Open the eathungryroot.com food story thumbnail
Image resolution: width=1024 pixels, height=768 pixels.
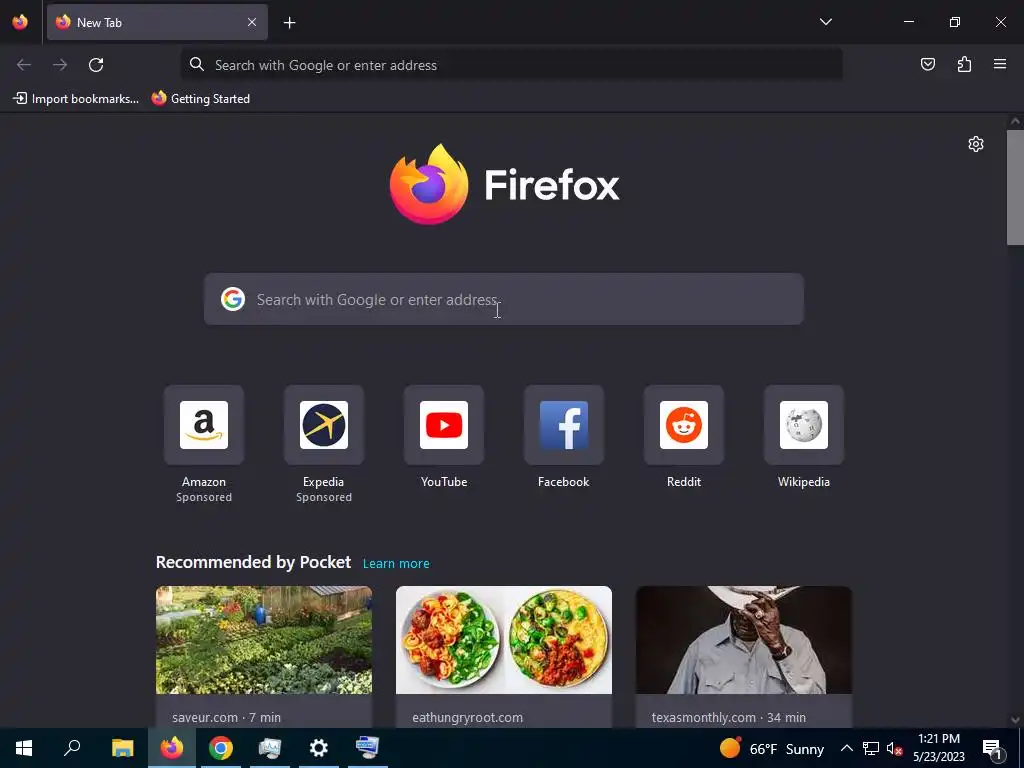(x=504, y=640)
